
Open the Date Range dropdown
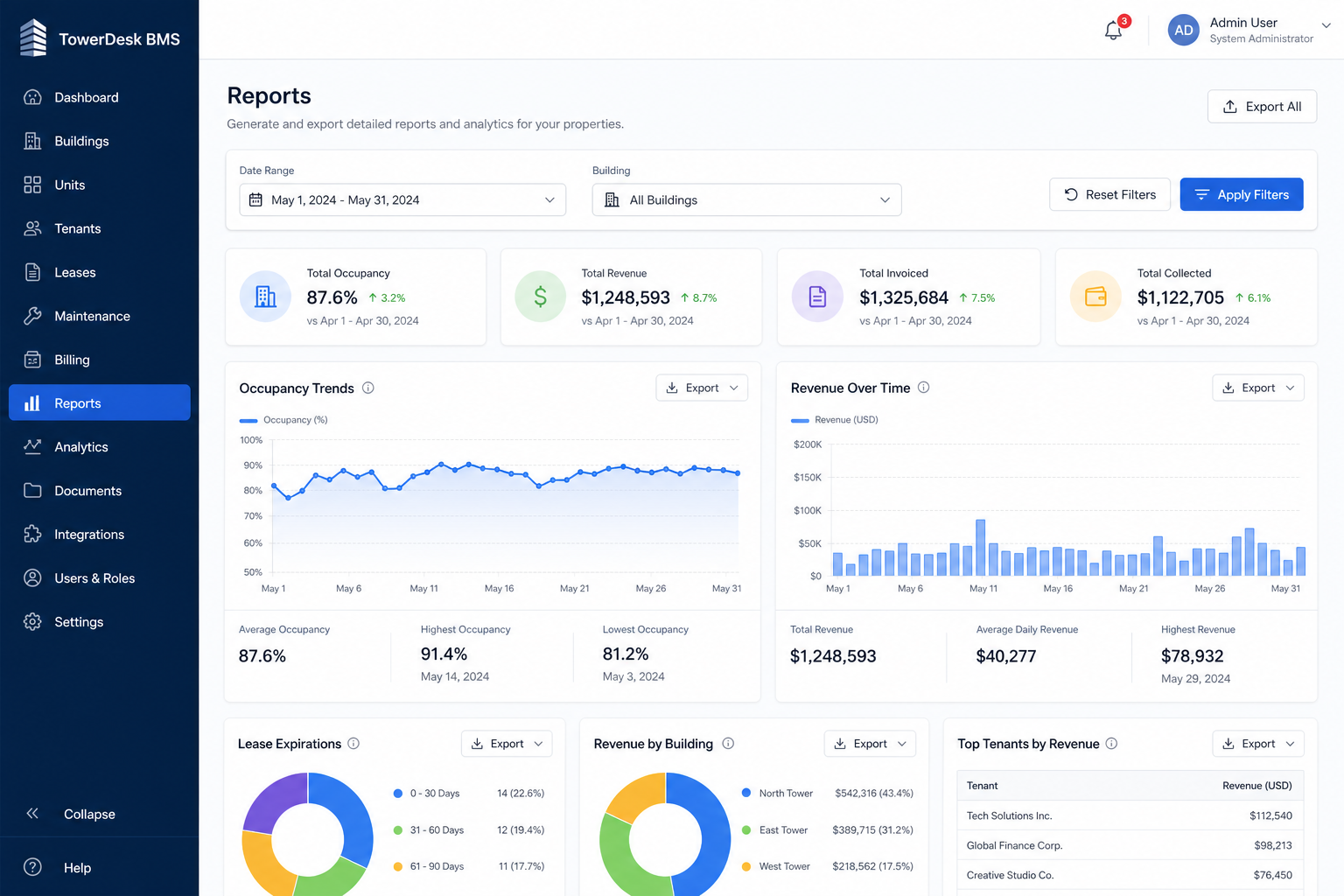coord(402,199)
